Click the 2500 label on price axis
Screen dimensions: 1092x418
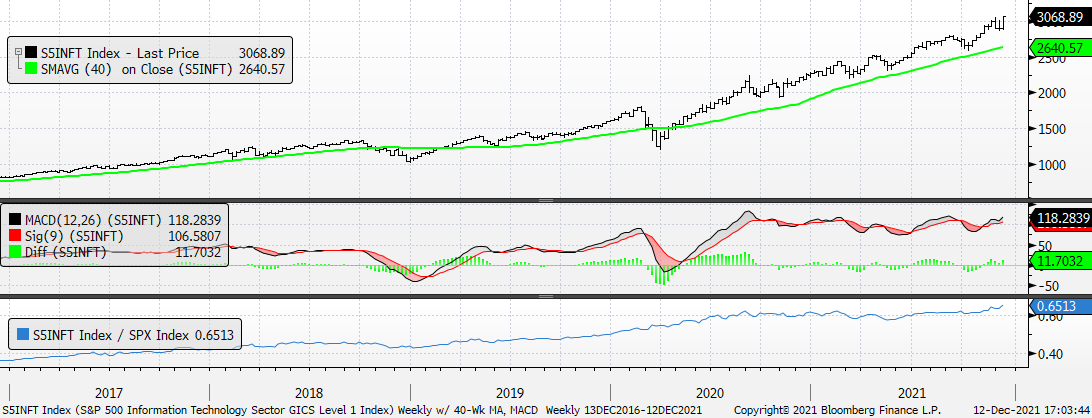point(1050,60)
